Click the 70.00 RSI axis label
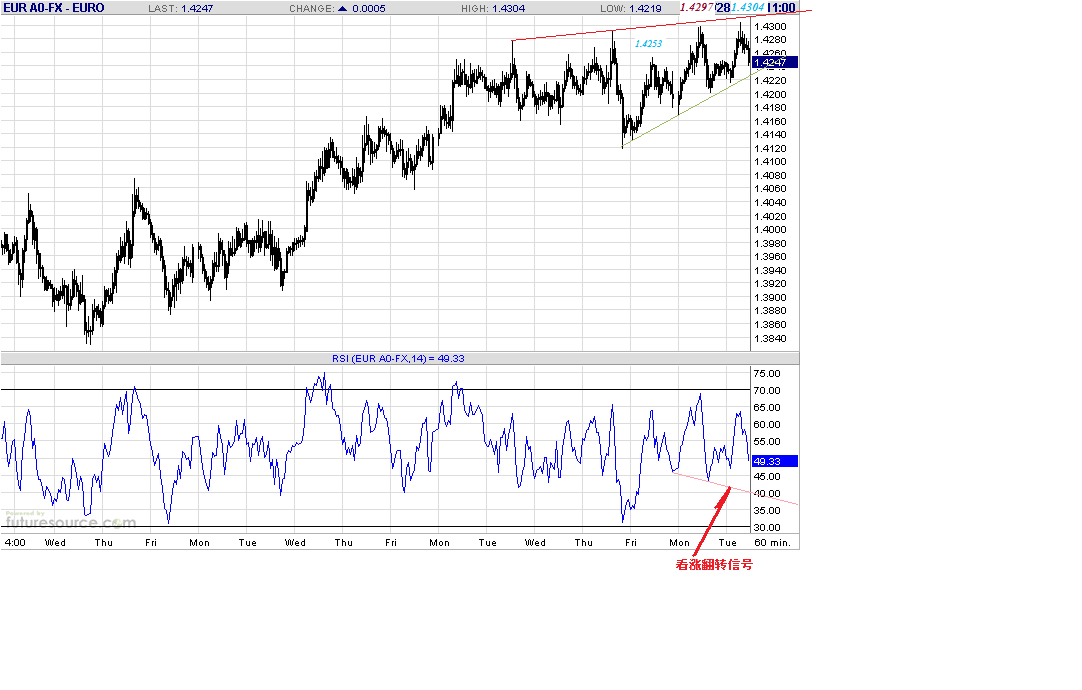This screenshot has height=690, width=1082. [x=767, y=391]
